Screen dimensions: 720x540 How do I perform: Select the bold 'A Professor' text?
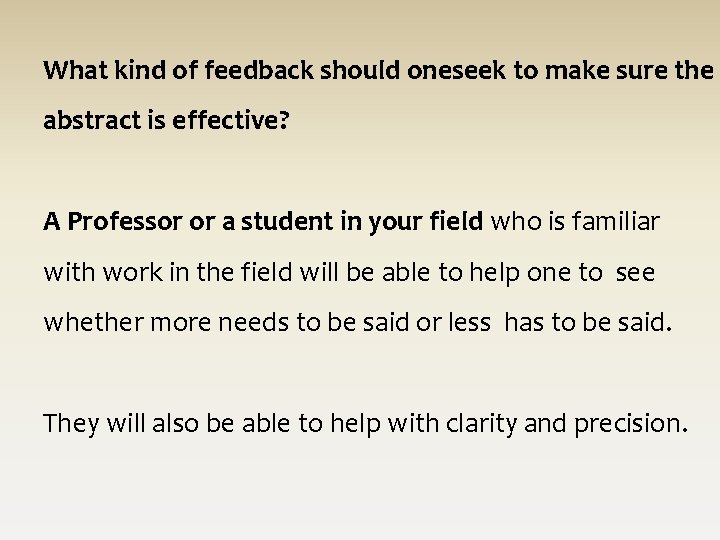[112, 221]
